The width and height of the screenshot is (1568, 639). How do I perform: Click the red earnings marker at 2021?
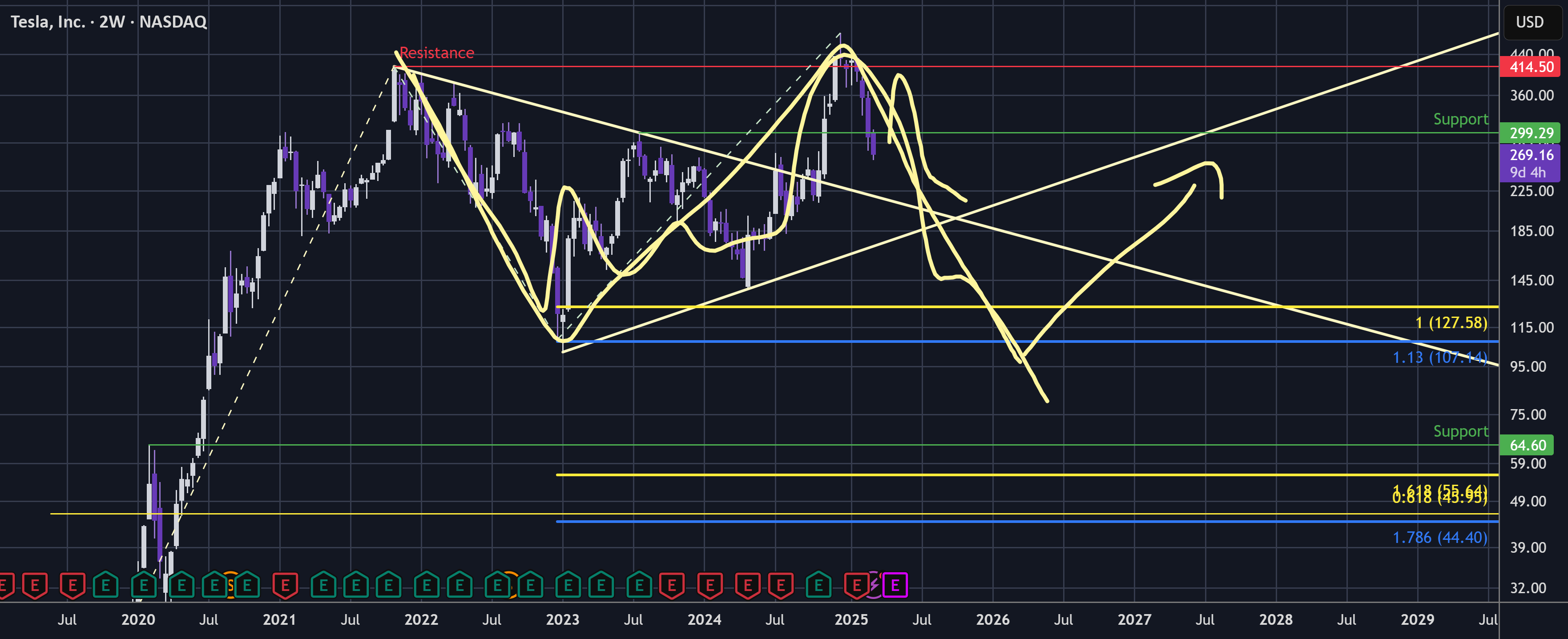(285, 586)
